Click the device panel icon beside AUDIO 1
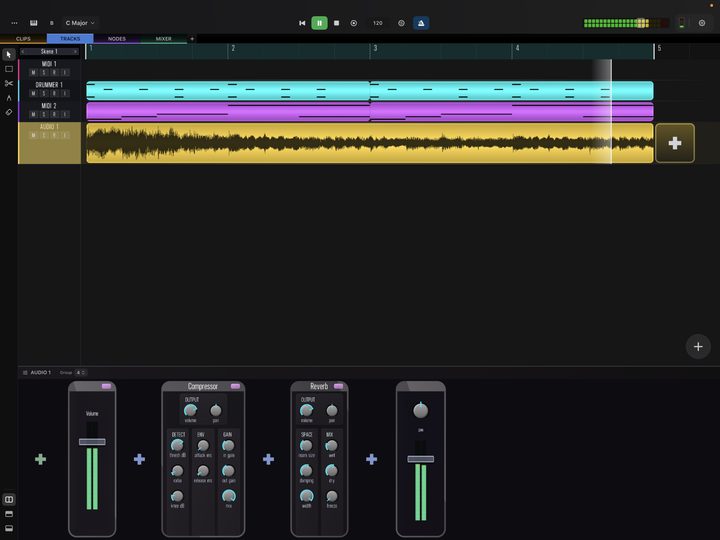 [x=25, y=372]
